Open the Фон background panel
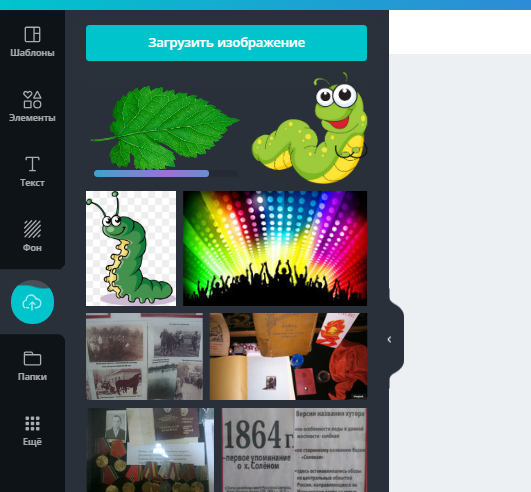 32,236
